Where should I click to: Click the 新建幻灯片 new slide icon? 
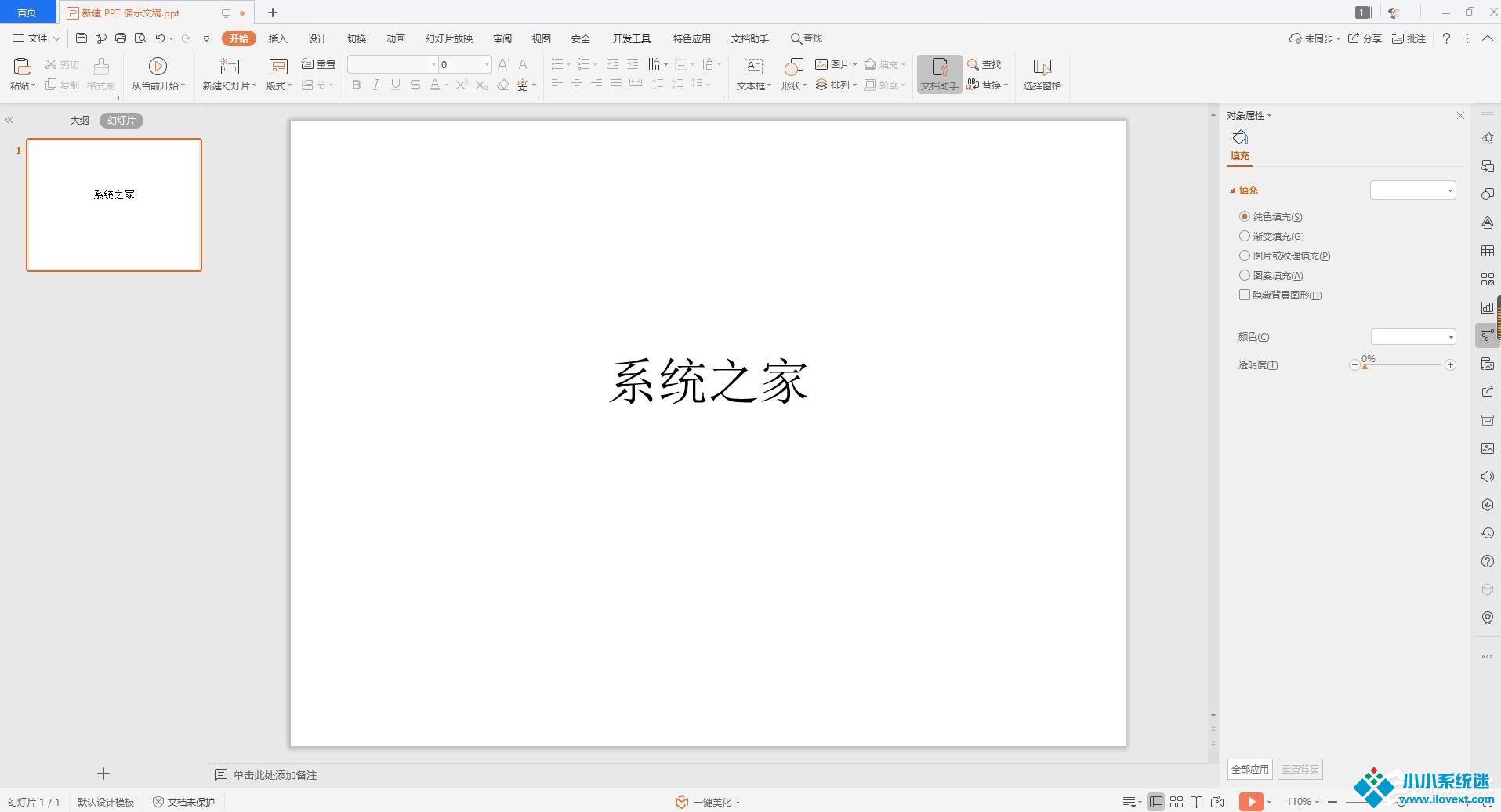(x=230, y=67)
